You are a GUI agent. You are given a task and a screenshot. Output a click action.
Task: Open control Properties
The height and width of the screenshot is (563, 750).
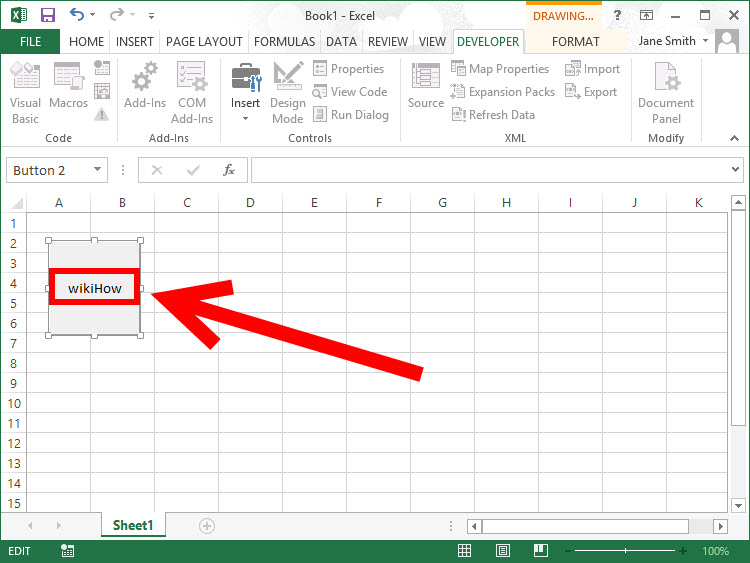pyautogui.click(x=349, y=68)
